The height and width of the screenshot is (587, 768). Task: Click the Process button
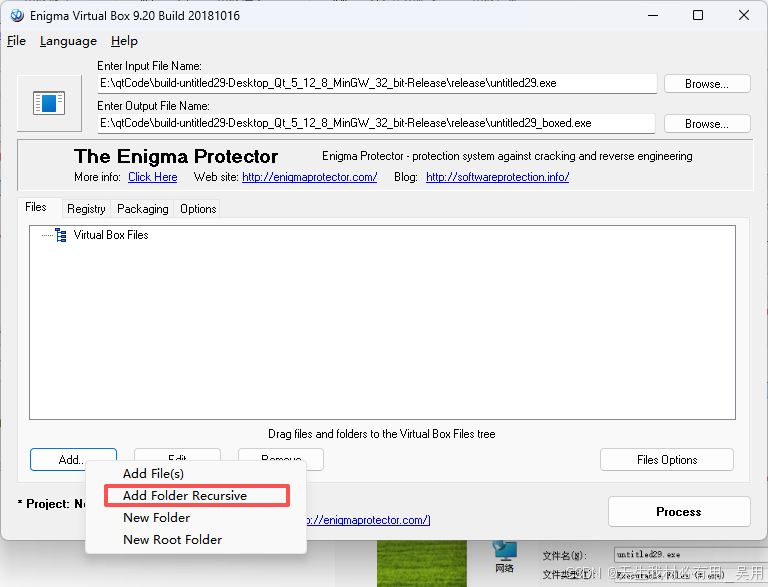[x=679, y=512]
